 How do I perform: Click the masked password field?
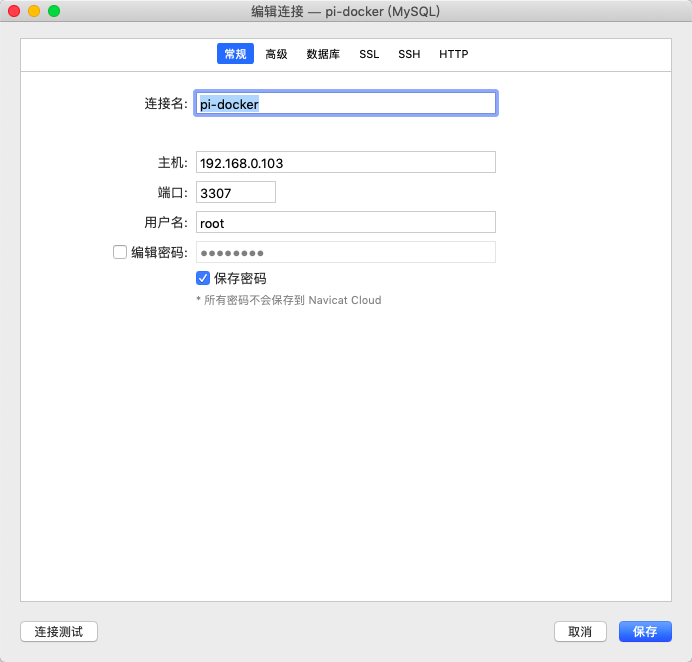point(345,252)
